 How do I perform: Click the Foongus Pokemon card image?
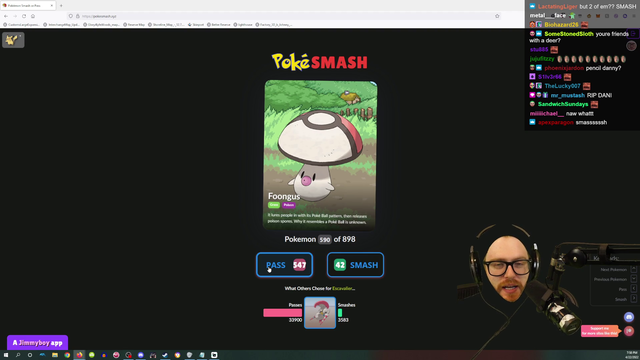[x=320, y=155]
